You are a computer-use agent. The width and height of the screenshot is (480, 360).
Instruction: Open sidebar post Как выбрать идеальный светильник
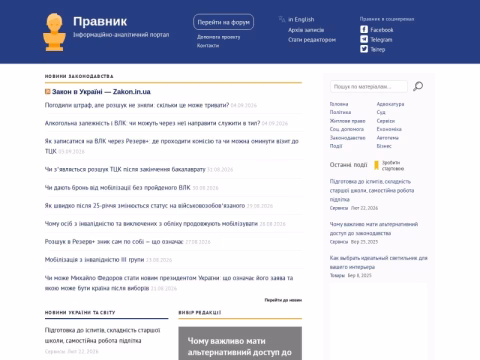coord(378,262)
